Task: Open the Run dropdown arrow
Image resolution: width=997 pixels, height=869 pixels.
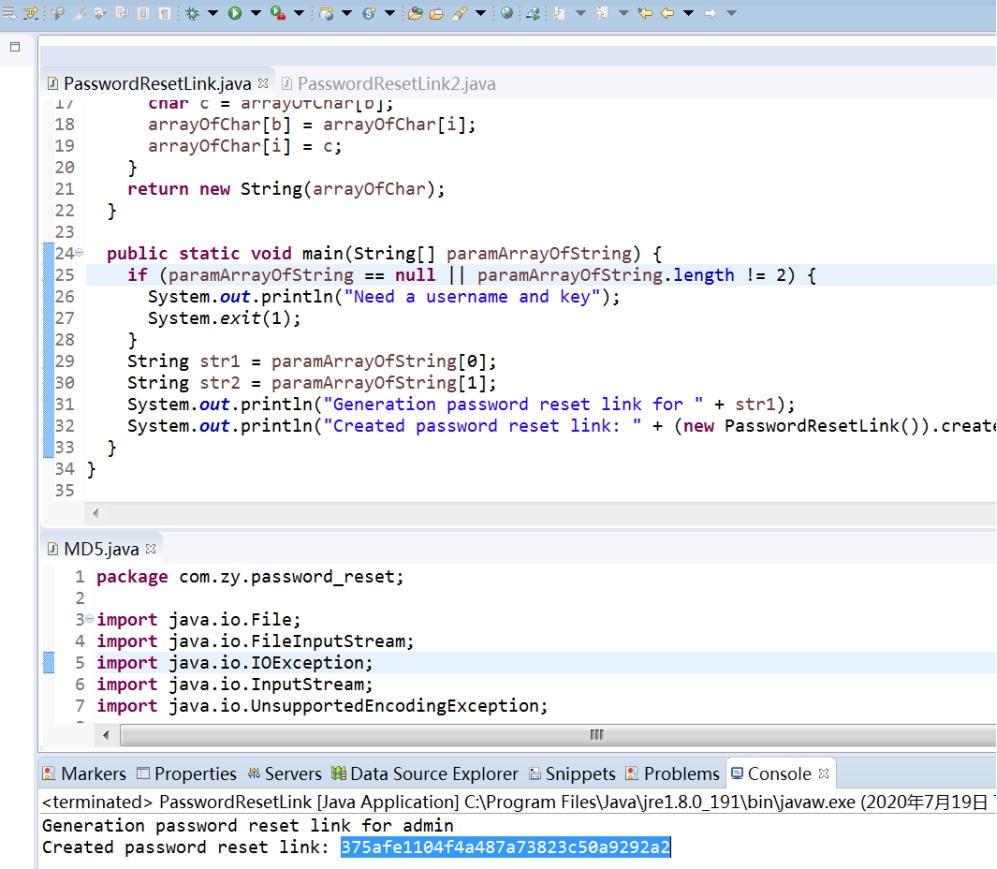Action: 256,13
